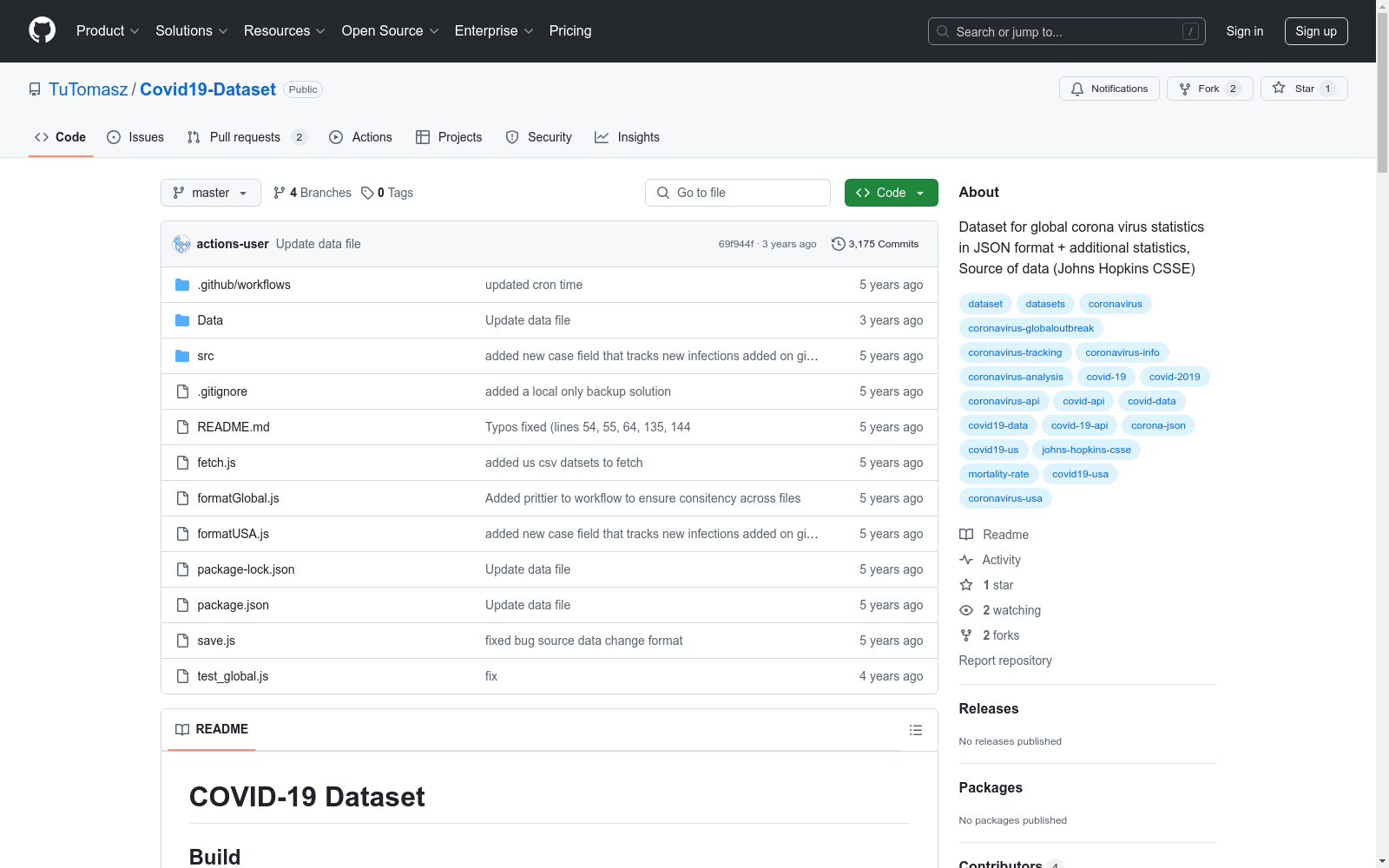
Task: Open the master branch selector
Action: (x=211, y=193)
